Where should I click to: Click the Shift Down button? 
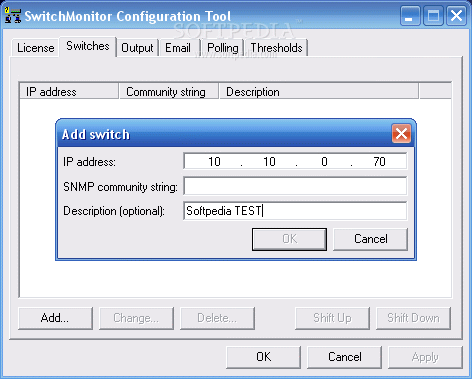click(413, 318)
